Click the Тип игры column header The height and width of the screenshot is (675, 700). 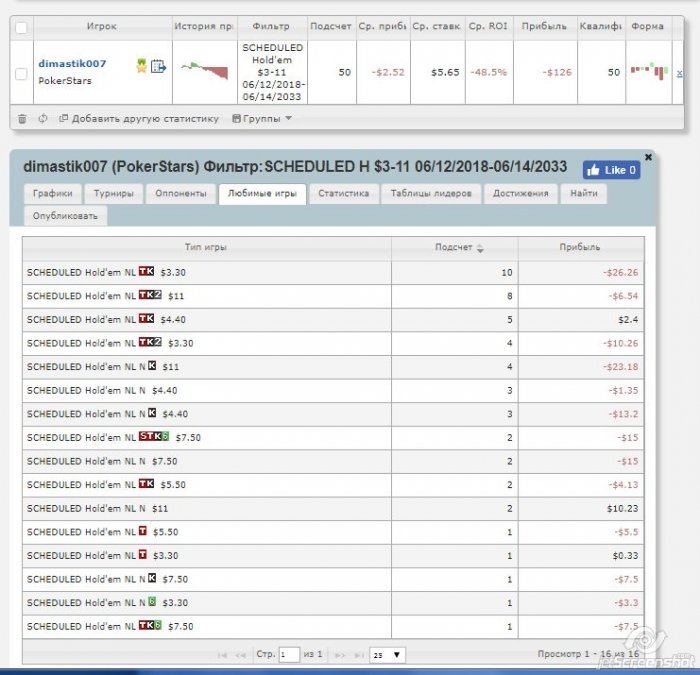(x=207, y=248)
